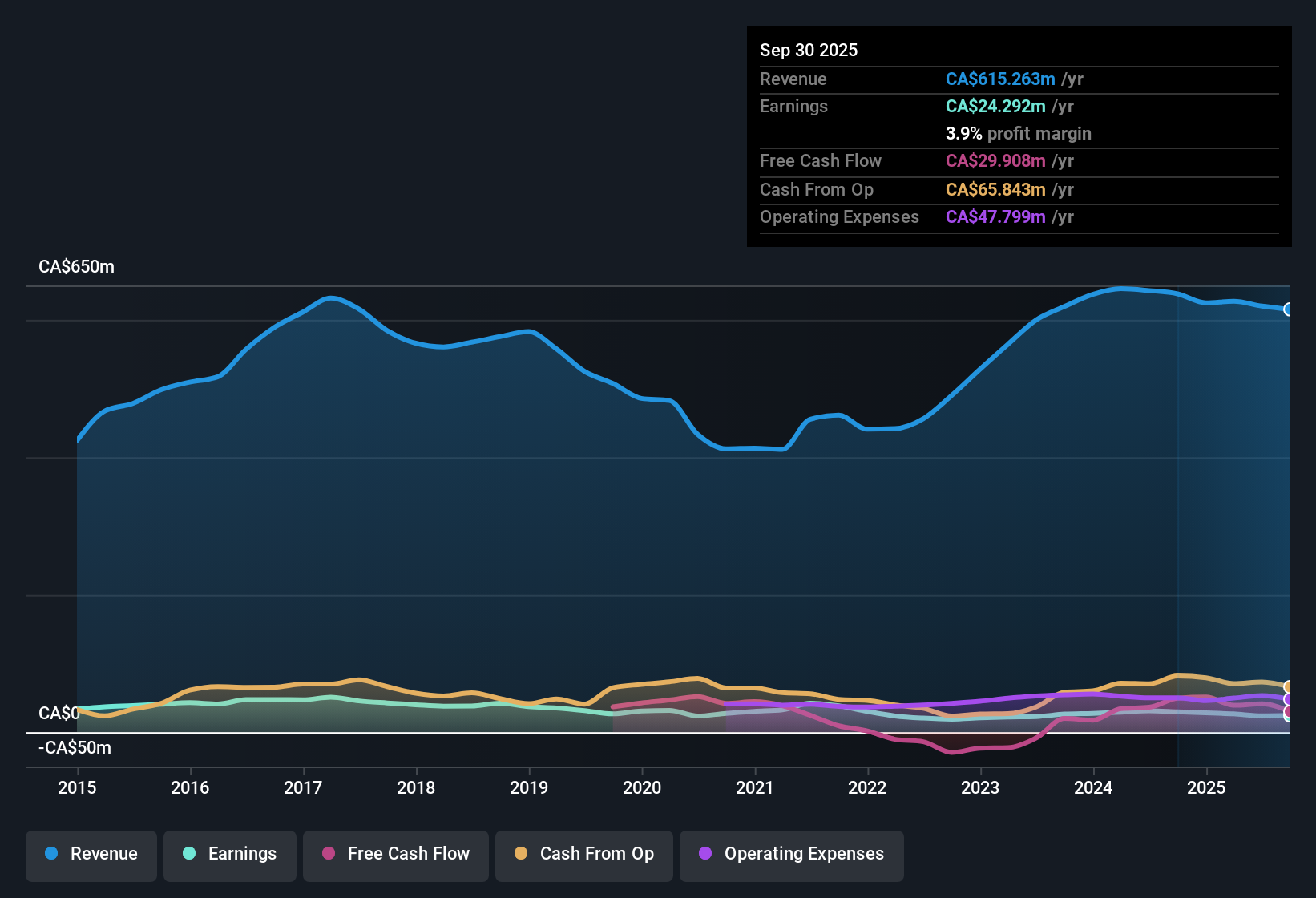Click the CA$29.908m Free Cash Flow value
Viewport: 1316px width, 898px height.
pyautogui.click(x=995, y=161)
